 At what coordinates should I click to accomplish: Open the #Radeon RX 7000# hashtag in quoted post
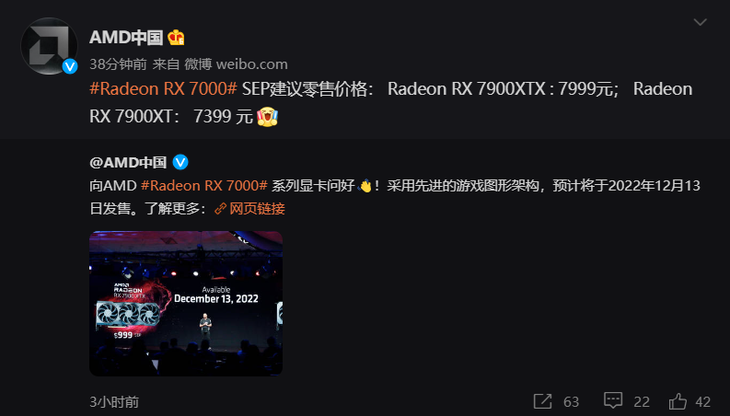pos(204,186)
